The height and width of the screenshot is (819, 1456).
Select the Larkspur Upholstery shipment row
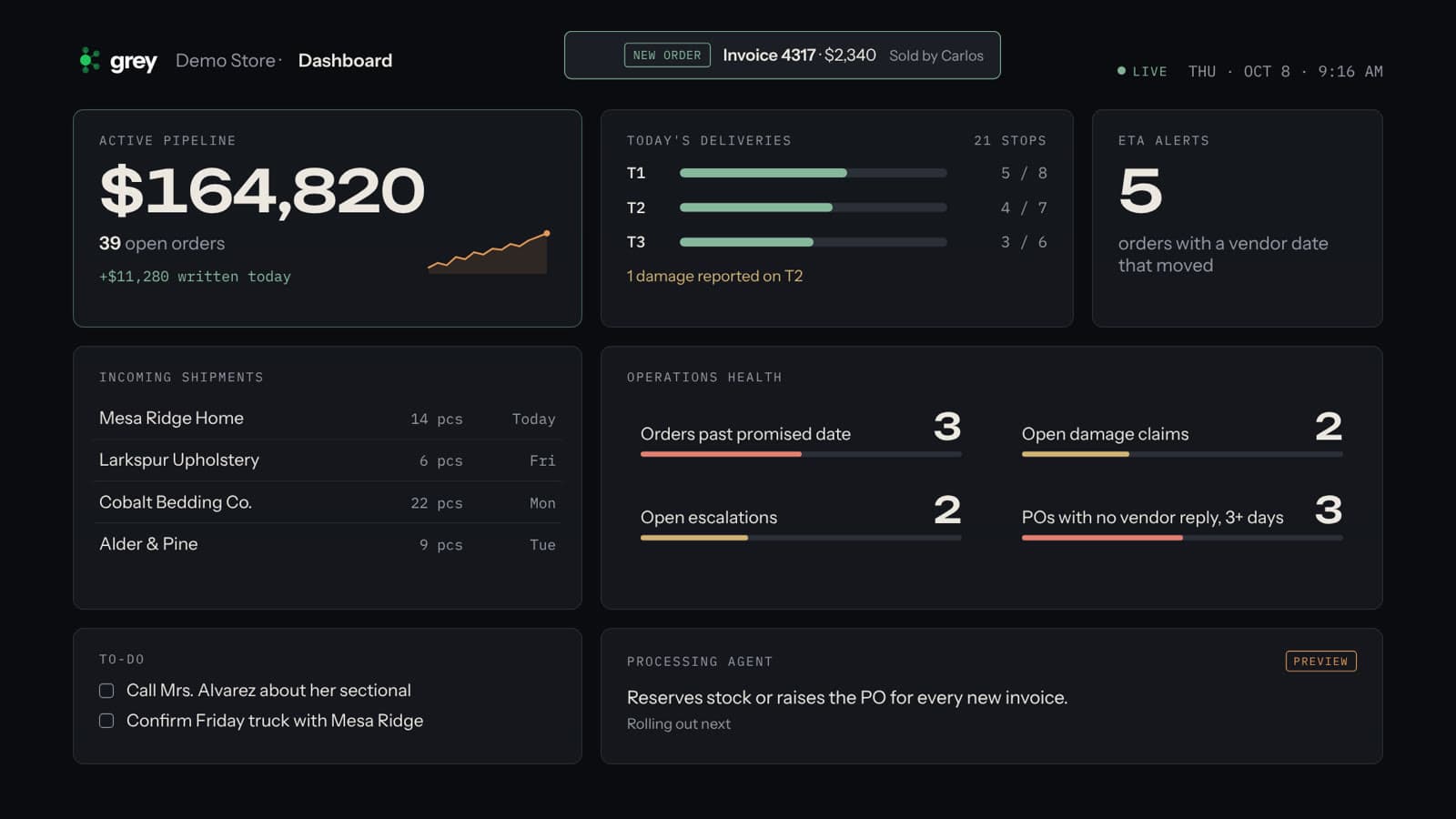pos(328,460)
